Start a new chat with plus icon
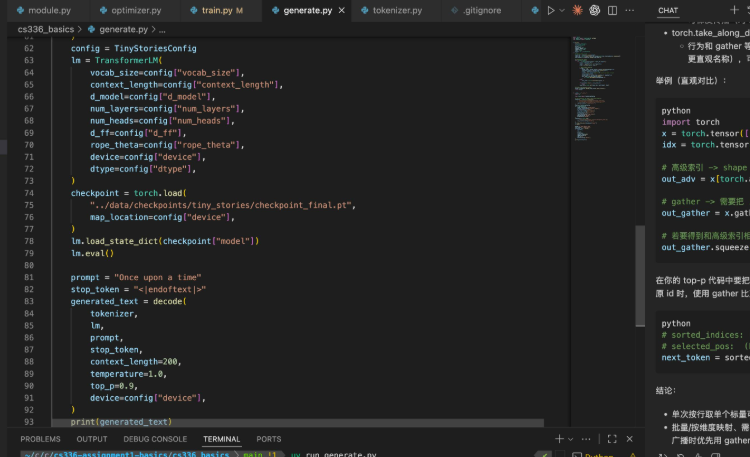Screen dimensions: 750x457 click(x=734, y=10)
